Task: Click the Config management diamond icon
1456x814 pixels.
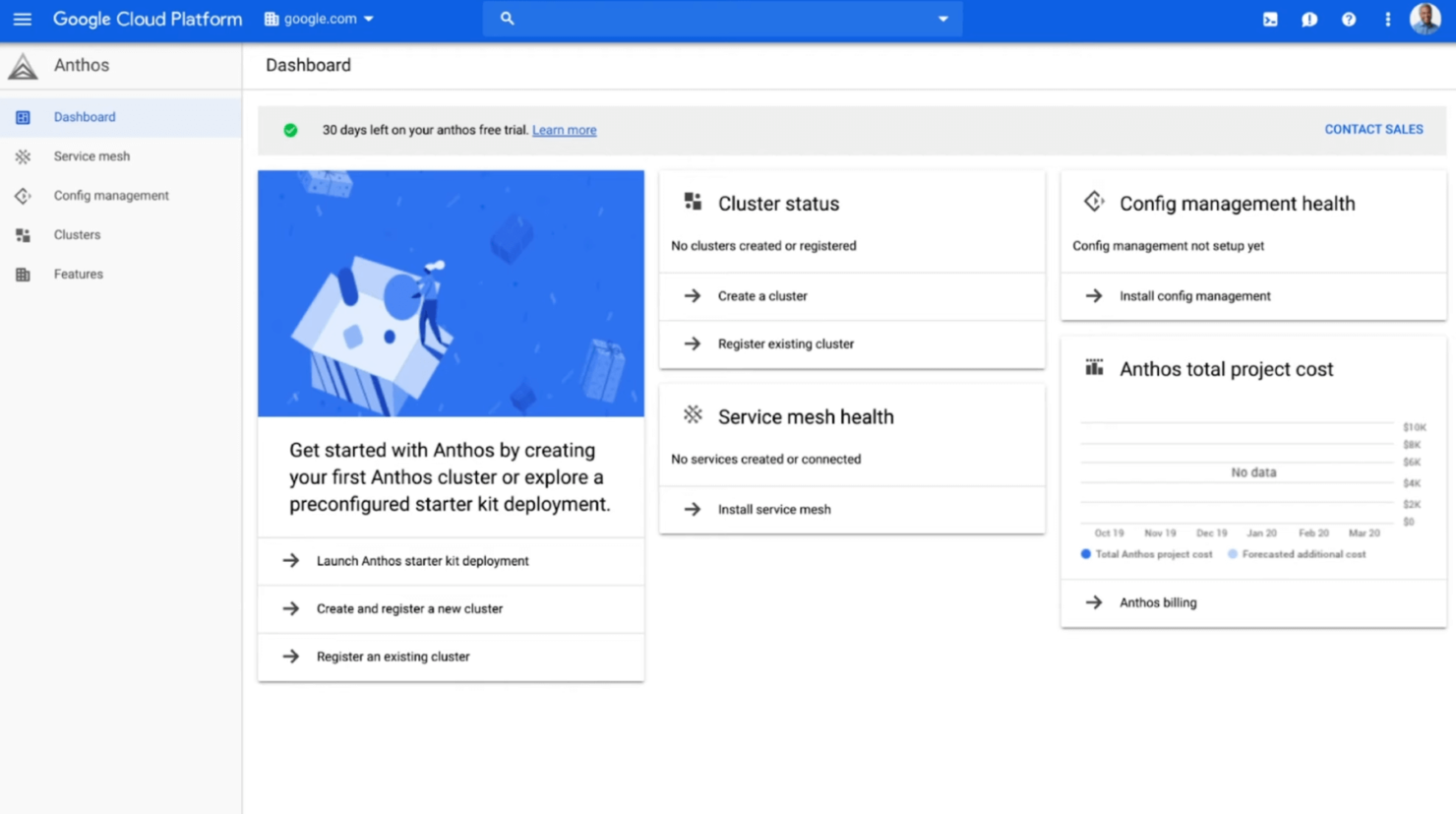Action: click(23, 195)
